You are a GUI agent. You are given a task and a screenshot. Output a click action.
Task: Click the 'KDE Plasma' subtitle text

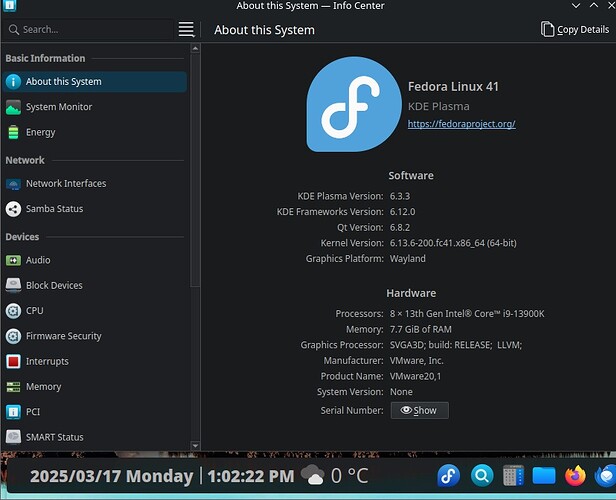click(x=438, y=106)
